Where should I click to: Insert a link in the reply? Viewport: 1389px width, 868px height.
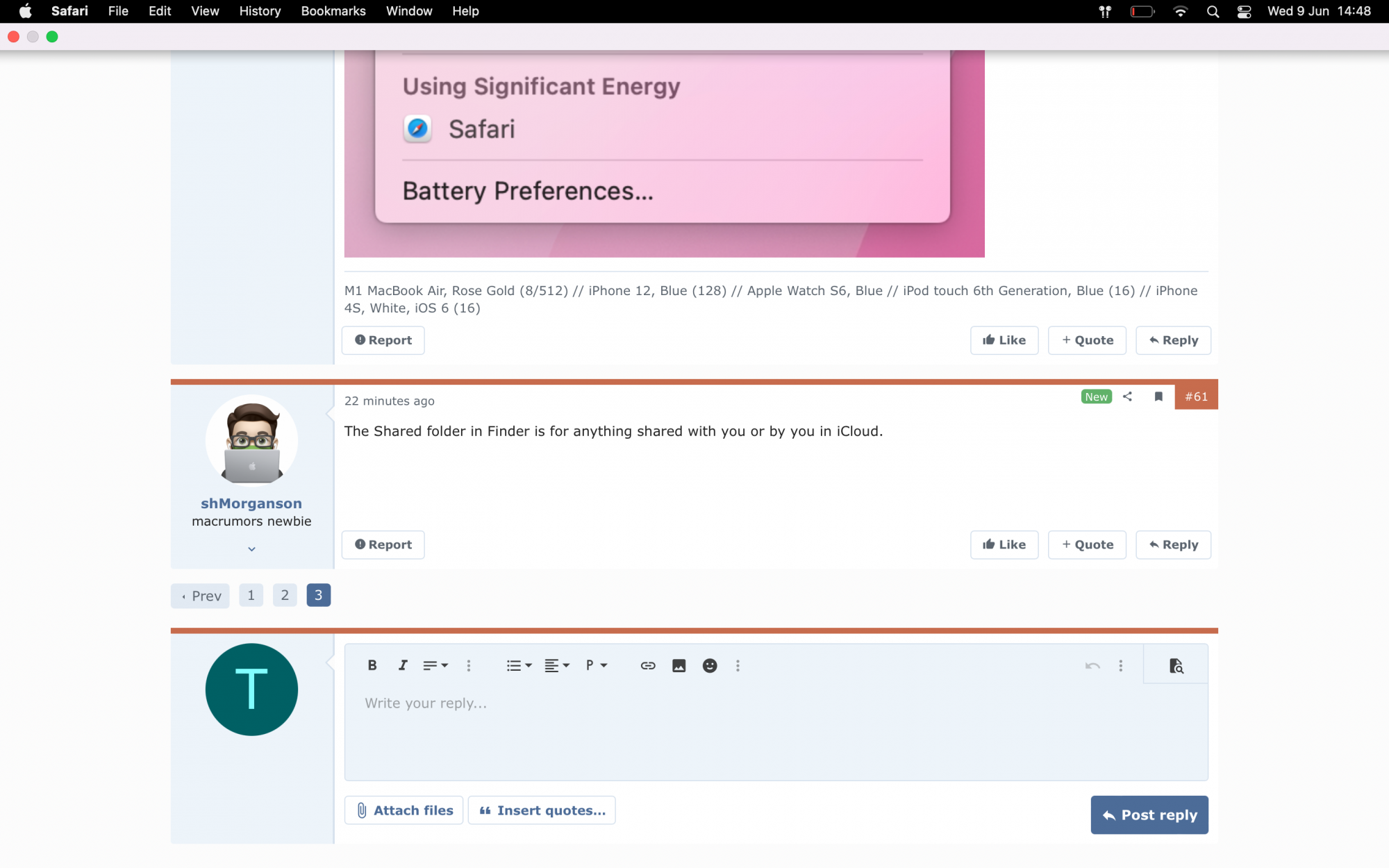[x=647, y=665]
